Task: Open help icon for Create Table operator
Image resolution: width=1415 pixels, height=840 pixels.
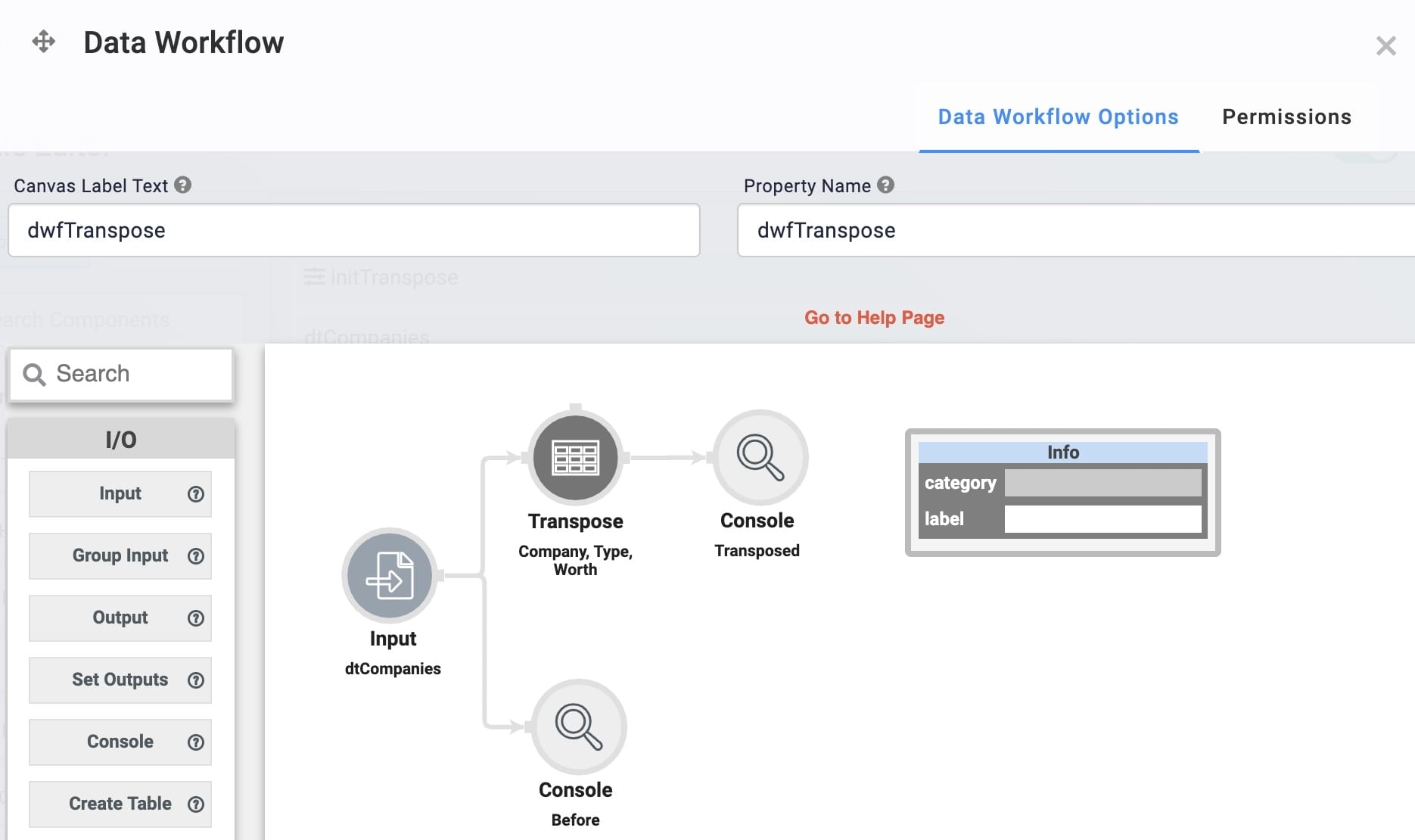Action: (x=196, y=804)
